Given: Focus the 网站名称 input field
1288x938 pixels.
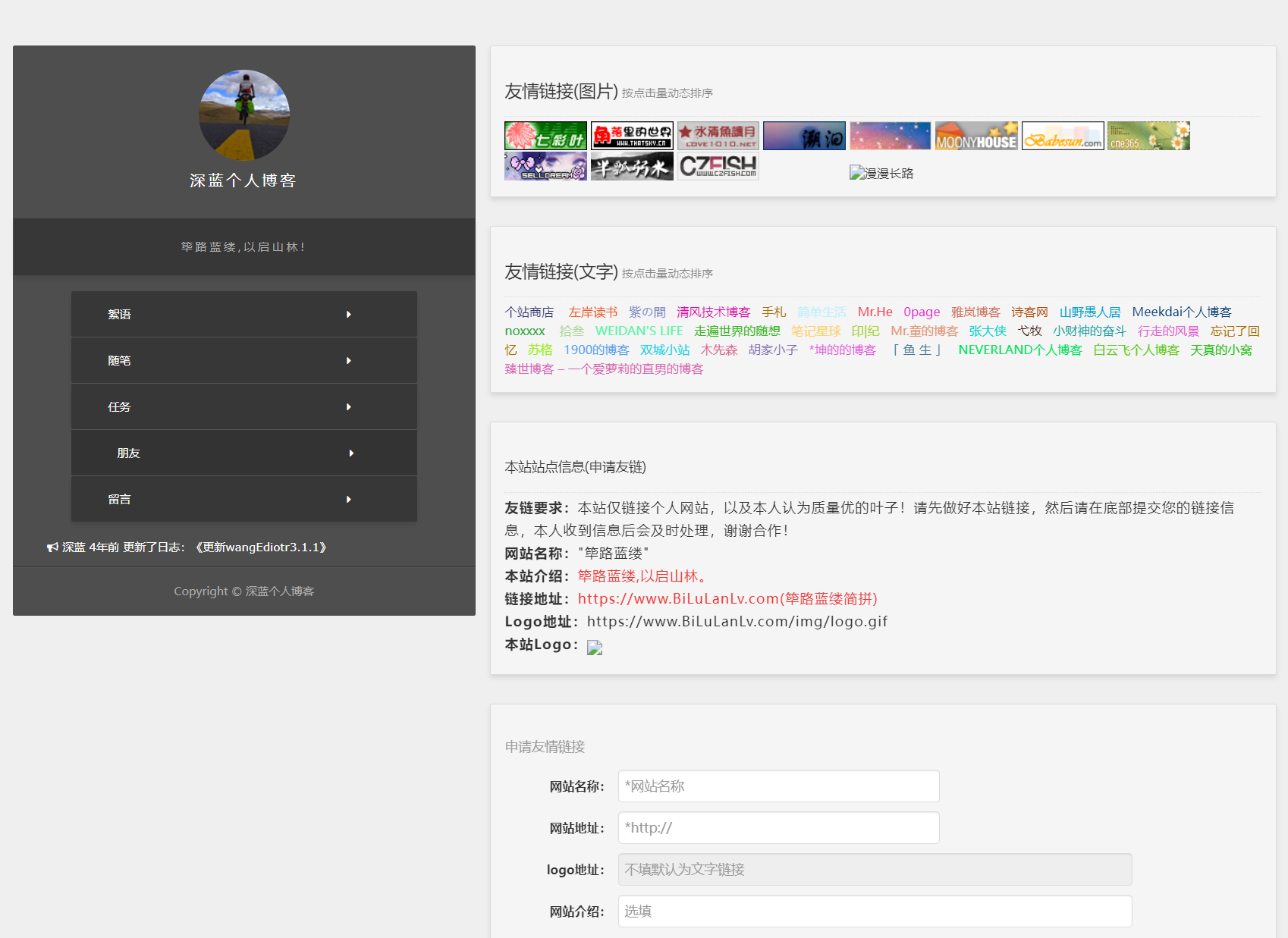Looking at the screenshot, I should point(779,786).
